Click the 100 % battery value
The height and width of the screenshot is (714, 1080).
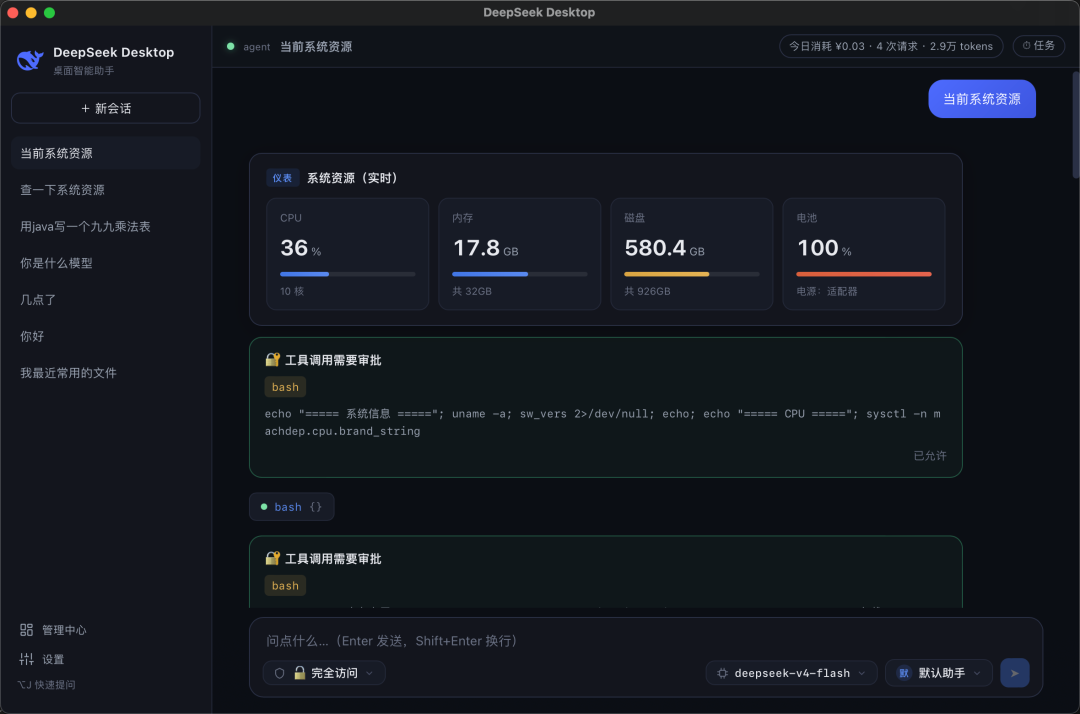click(824, 248)
